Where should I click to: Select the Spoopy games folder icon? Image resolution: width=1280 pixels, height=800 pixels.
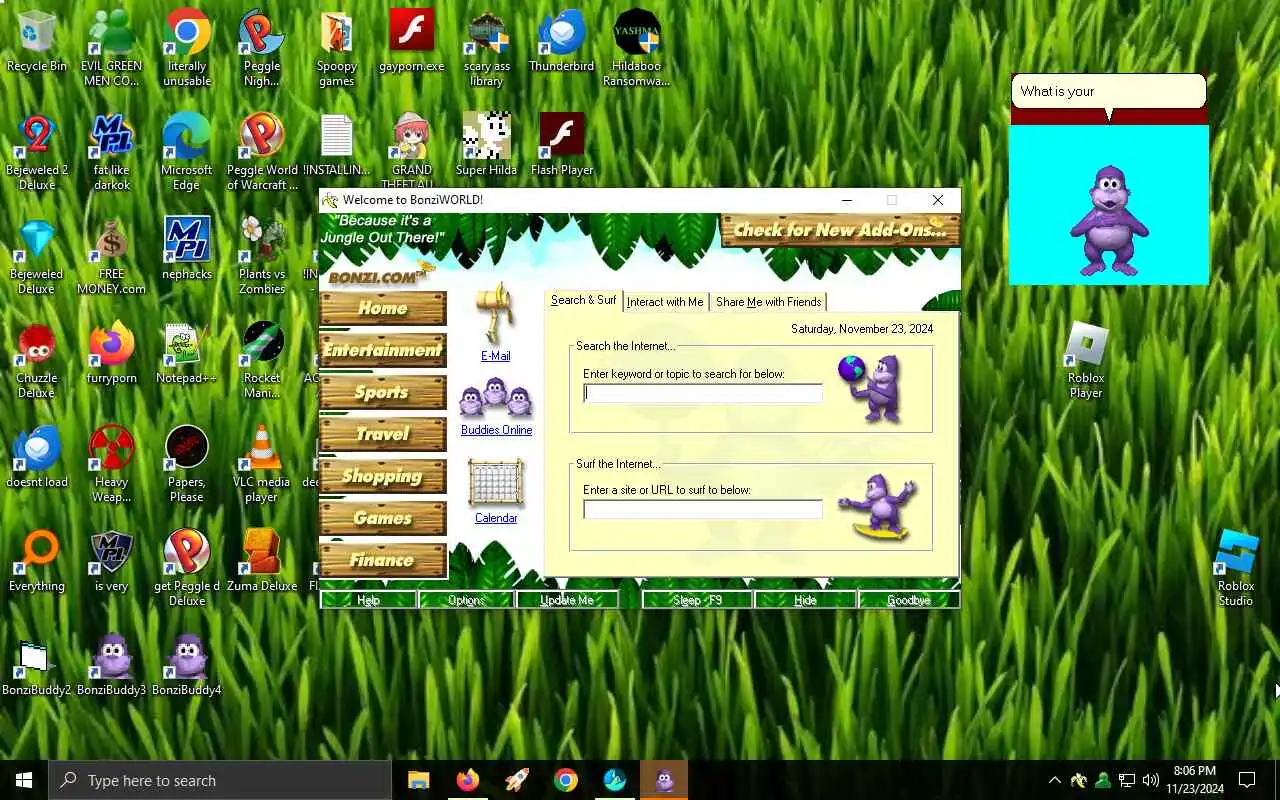tap(337, 48)
